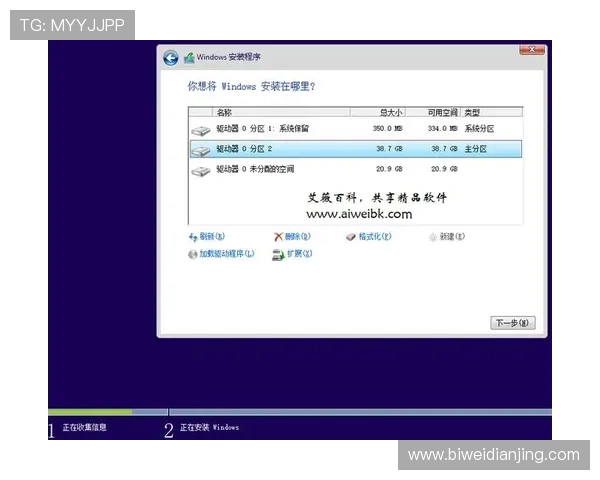The width and height of the screenshot is (600, 480).
Task: Click the 系统分区 type cell
Action: [479, 129]
